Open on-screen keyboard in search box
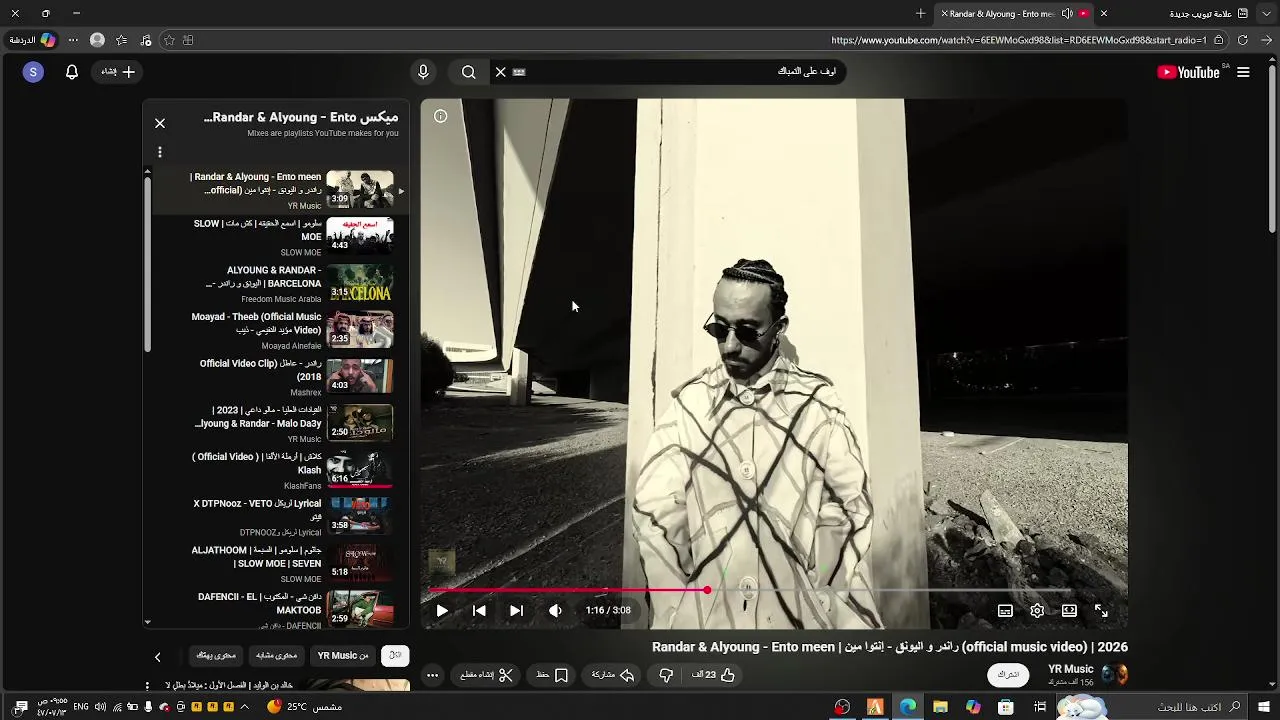Viewport: 1280px width, 720px height. click(519, 72)
